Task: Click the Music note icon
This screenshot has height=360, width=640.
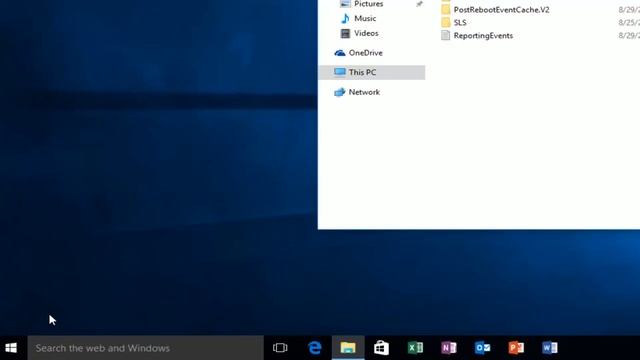Action: (345, 18)
